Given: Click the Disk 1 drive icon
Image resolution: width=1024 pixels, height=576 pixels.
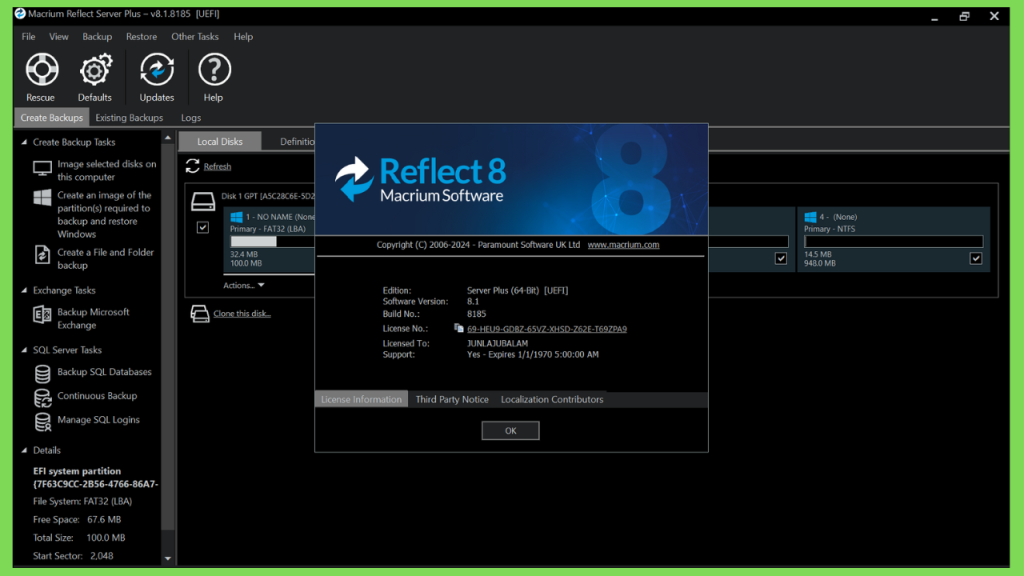Looking at the screenshot, I should pyautogui.click(x=203, y=201).
